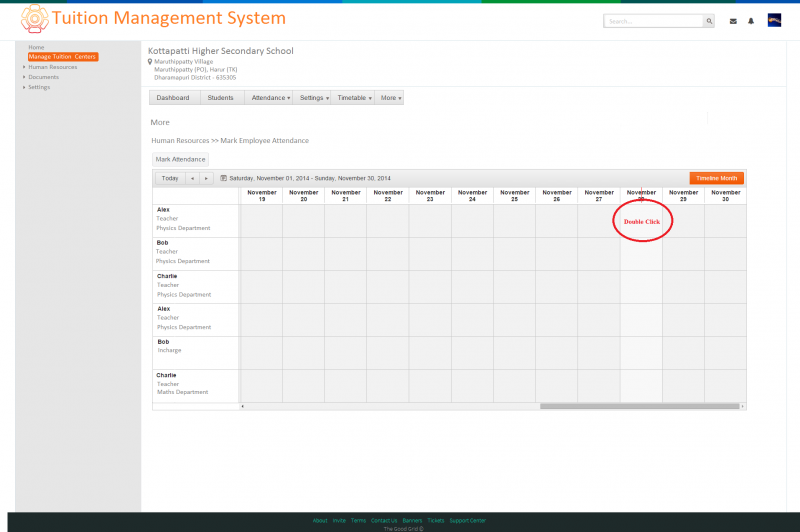
Task: Expand Documents in sidebar
Action: 43,77
